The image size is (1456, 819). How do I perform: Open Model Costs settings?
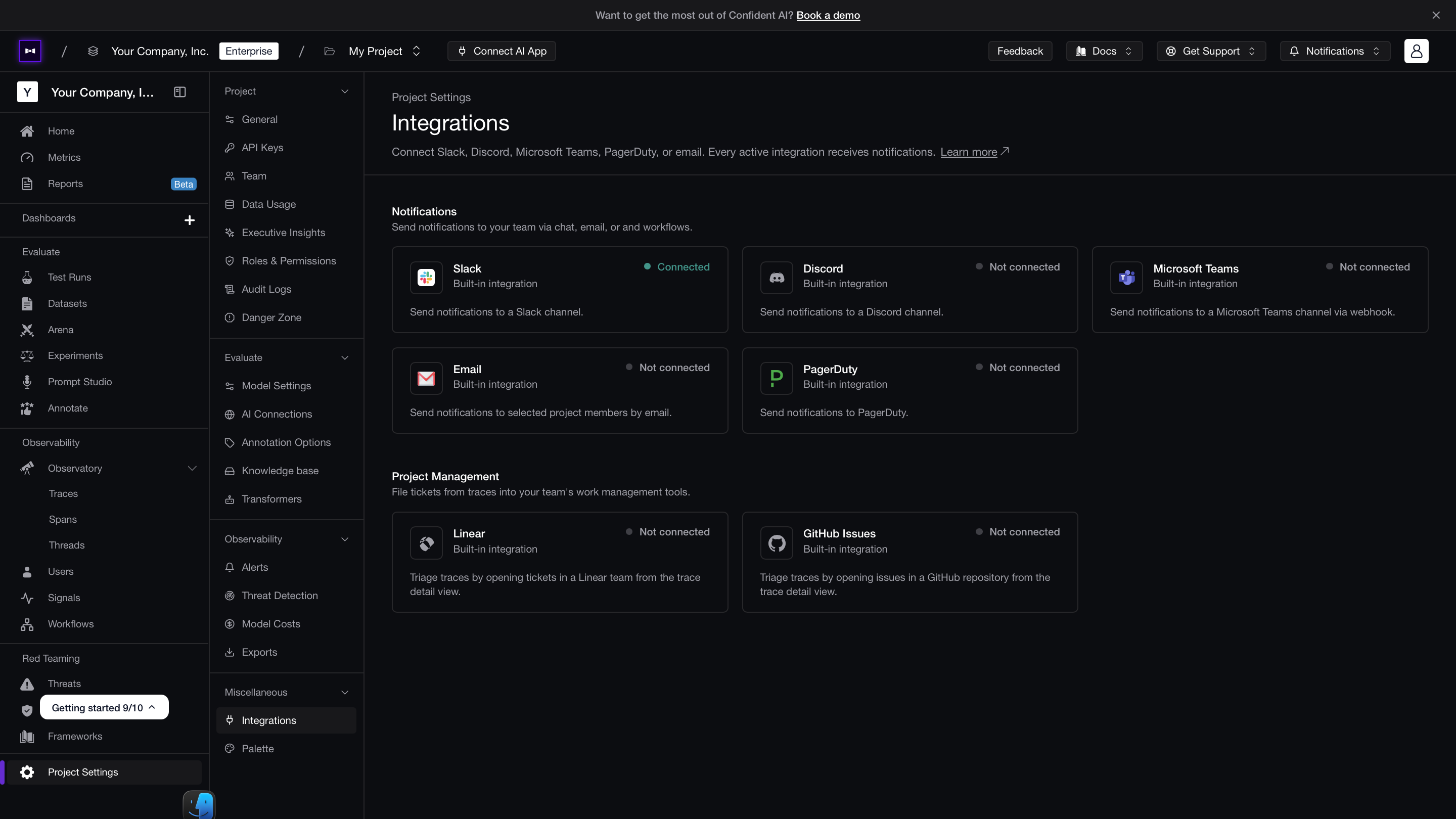(x=286, y=624)
